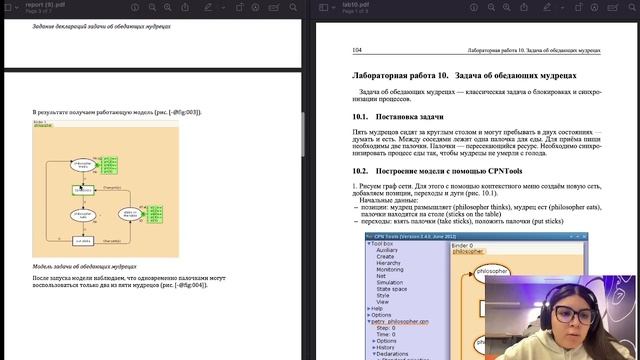
Task: Click 'Simulation' row in CPN Tools figure
Action: (389, 282)
